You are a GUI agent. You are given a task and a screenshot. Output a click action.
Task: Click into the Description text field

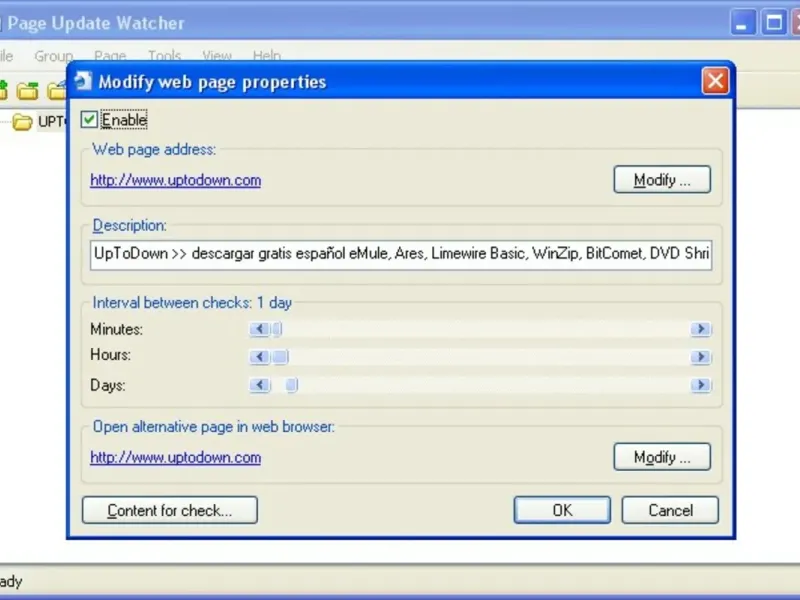coord(401,254)
